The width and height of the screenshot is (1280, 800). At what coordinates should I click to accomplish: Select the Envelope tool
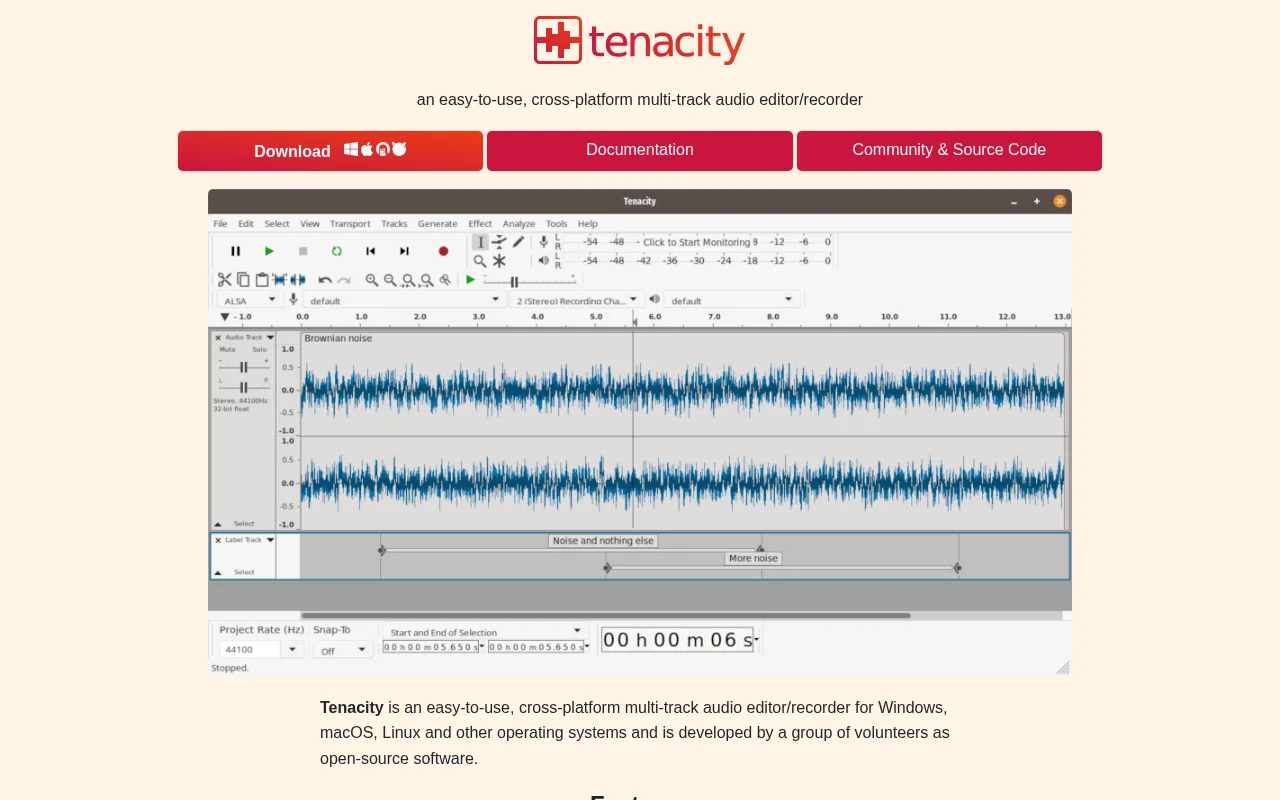click(499, 242)
